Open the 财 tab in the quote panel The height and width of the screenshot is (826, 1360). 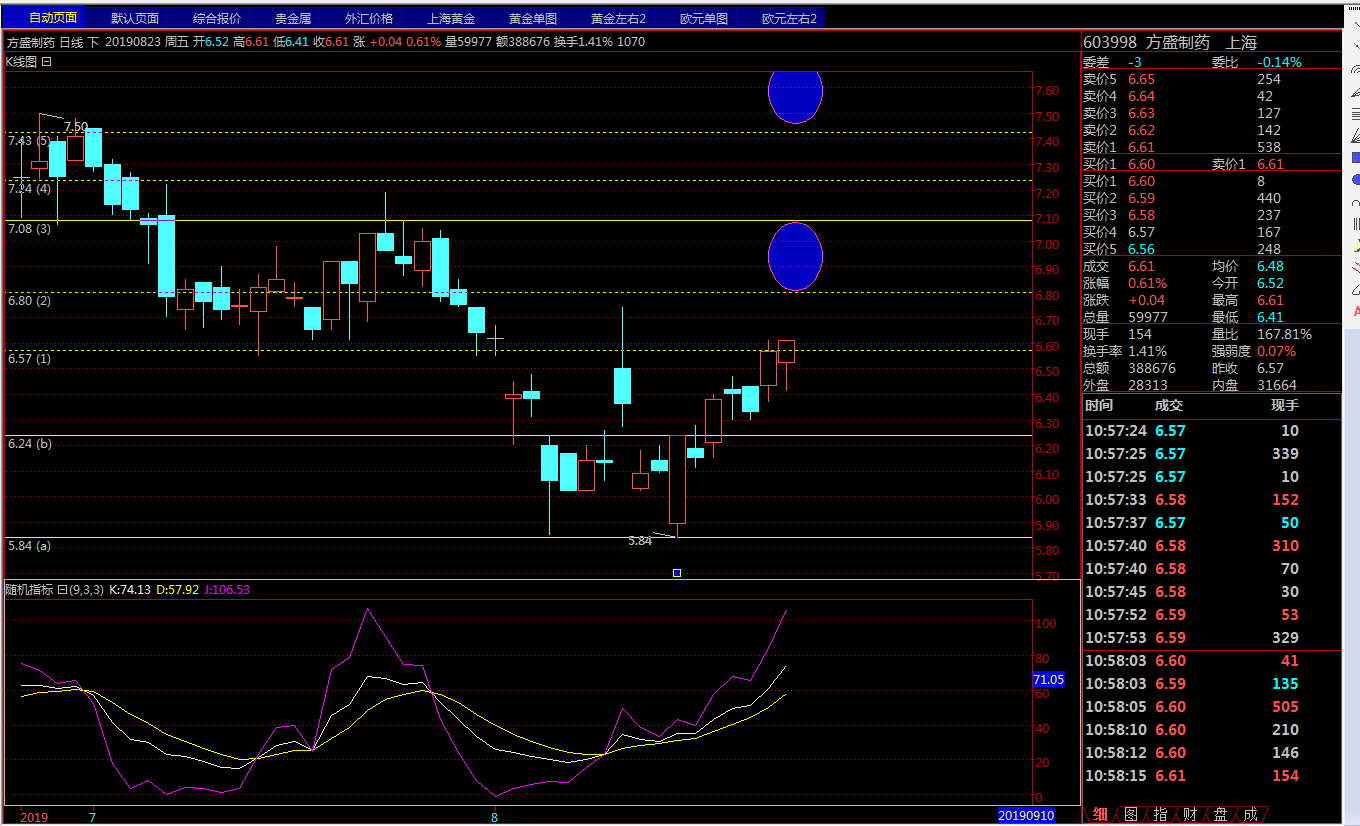click(1190, 815)
